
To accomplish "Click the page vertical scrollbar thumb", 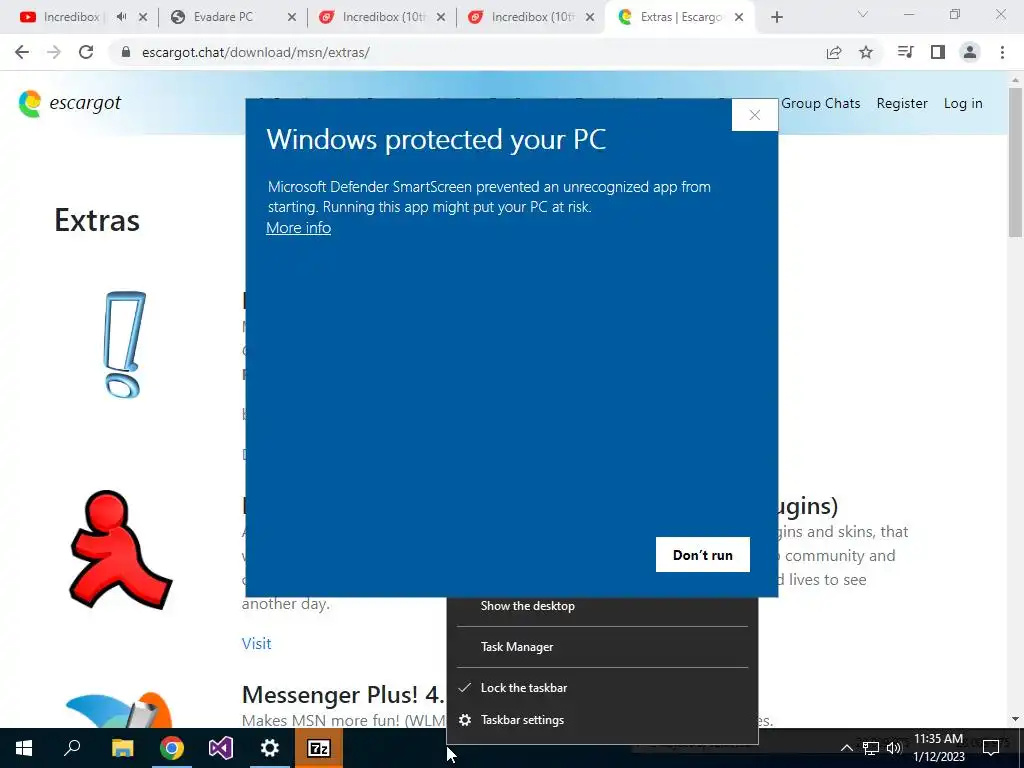I will pos(1015,162).
